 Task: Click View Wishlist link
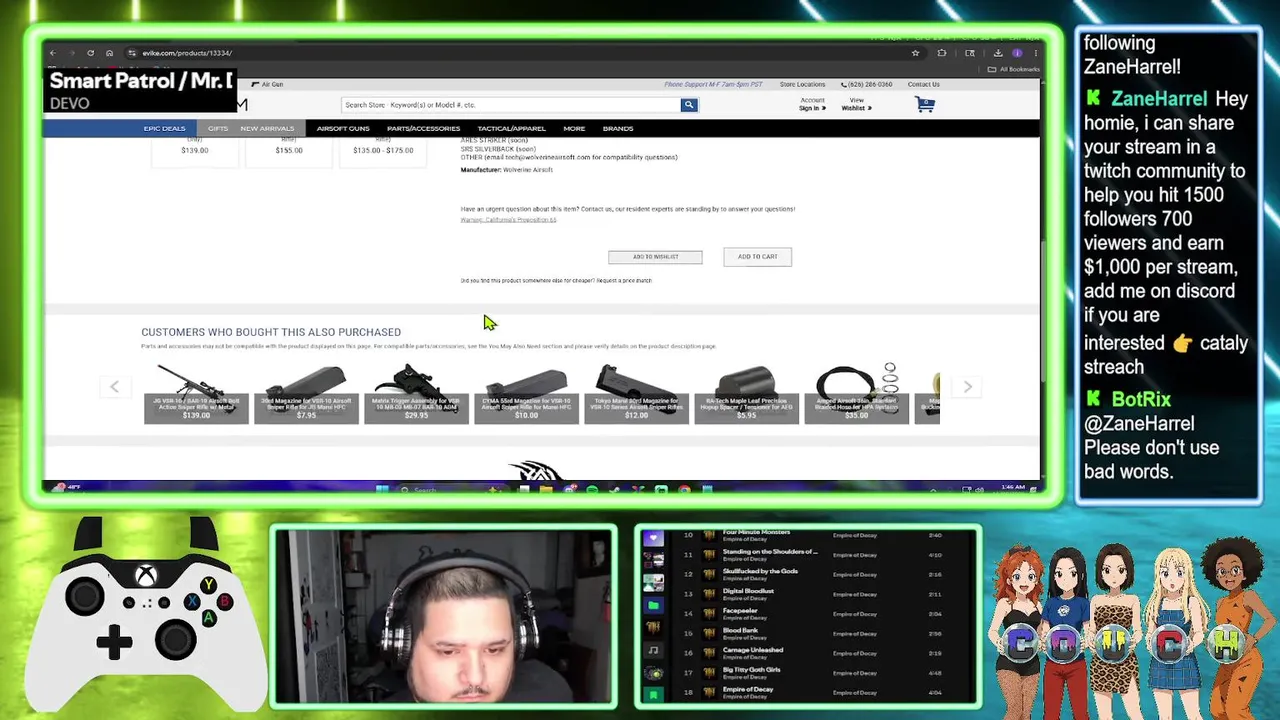[x=856, y=104]
